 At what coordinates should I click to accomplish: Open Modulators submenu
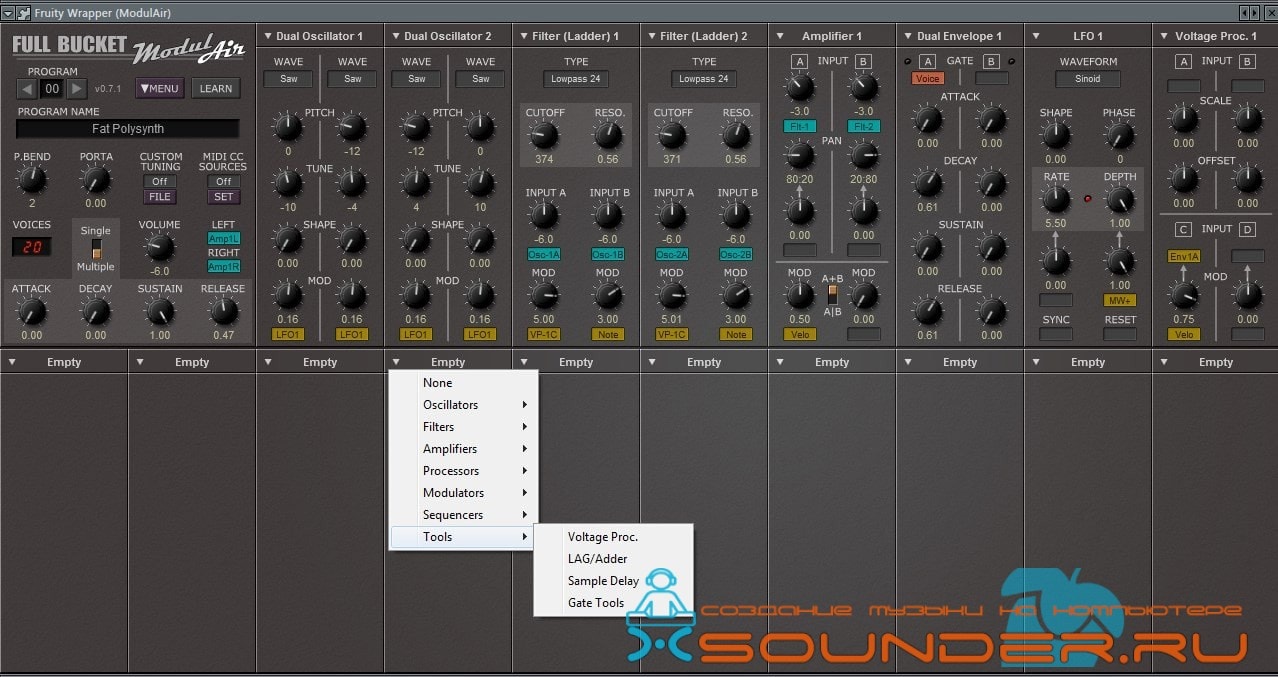(464, 493)
